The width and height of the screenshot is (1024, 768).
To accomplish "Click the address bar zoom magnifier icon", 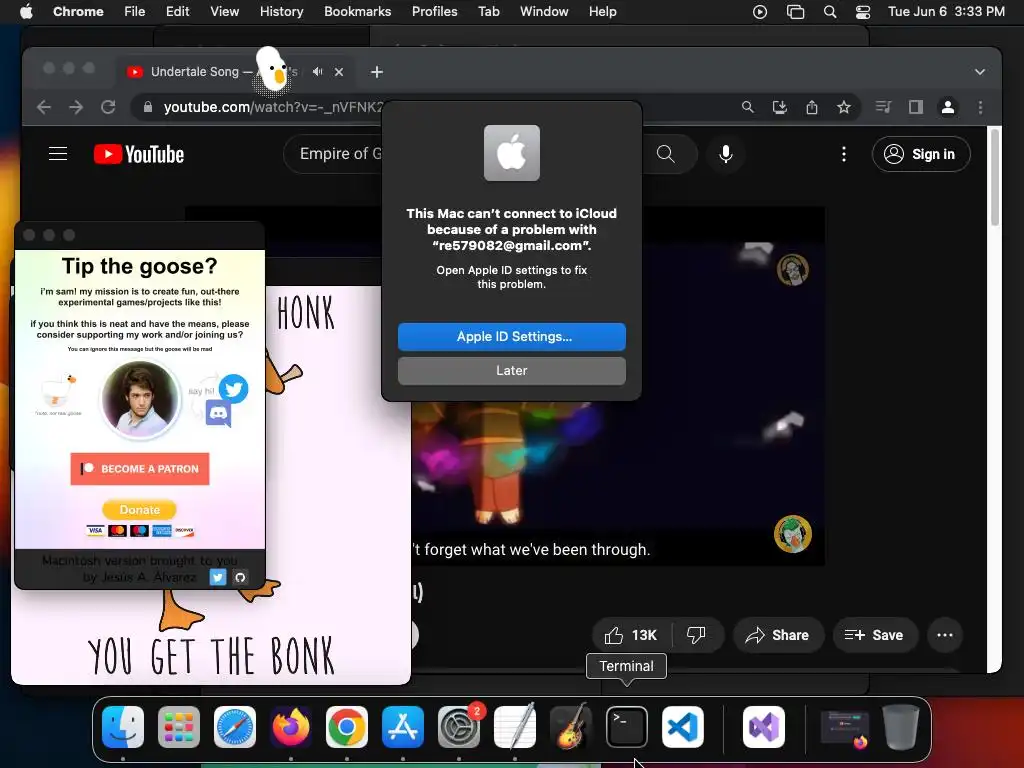I will (x=748, y=107).
